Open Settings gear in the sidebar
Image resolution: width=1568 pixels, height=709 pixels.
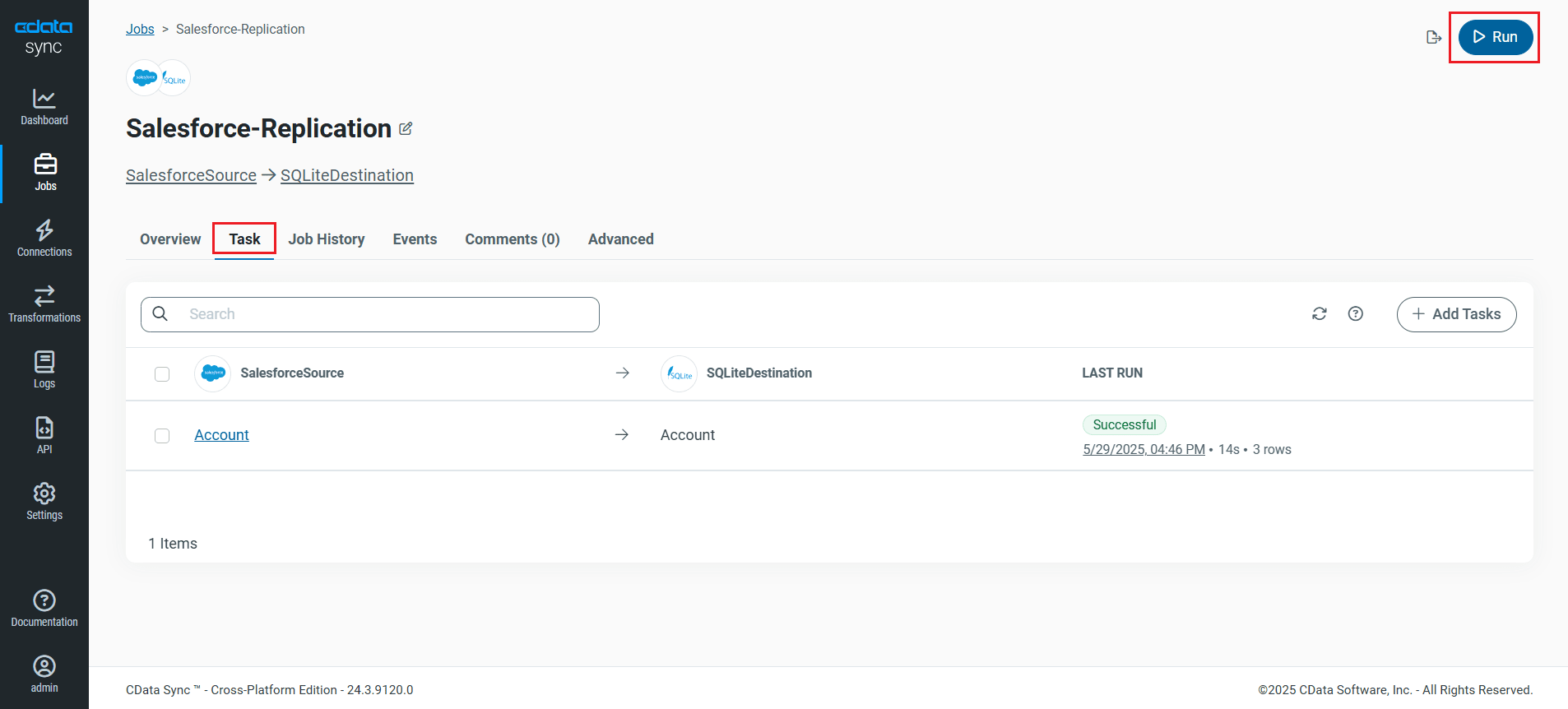[x=44, y=502]
